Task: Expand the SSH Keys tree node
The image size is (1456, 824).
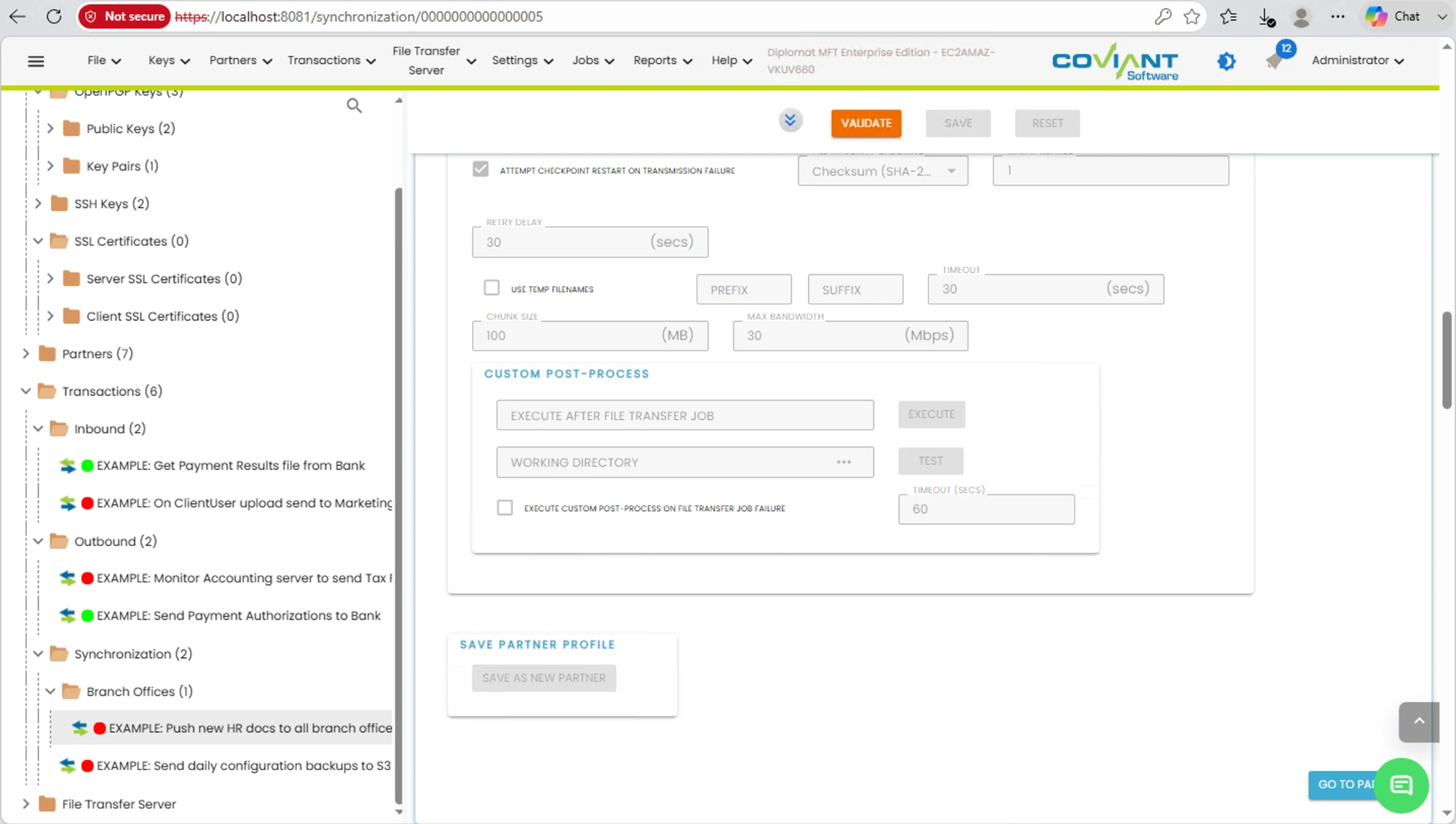Action: click(x=38, y=204)
